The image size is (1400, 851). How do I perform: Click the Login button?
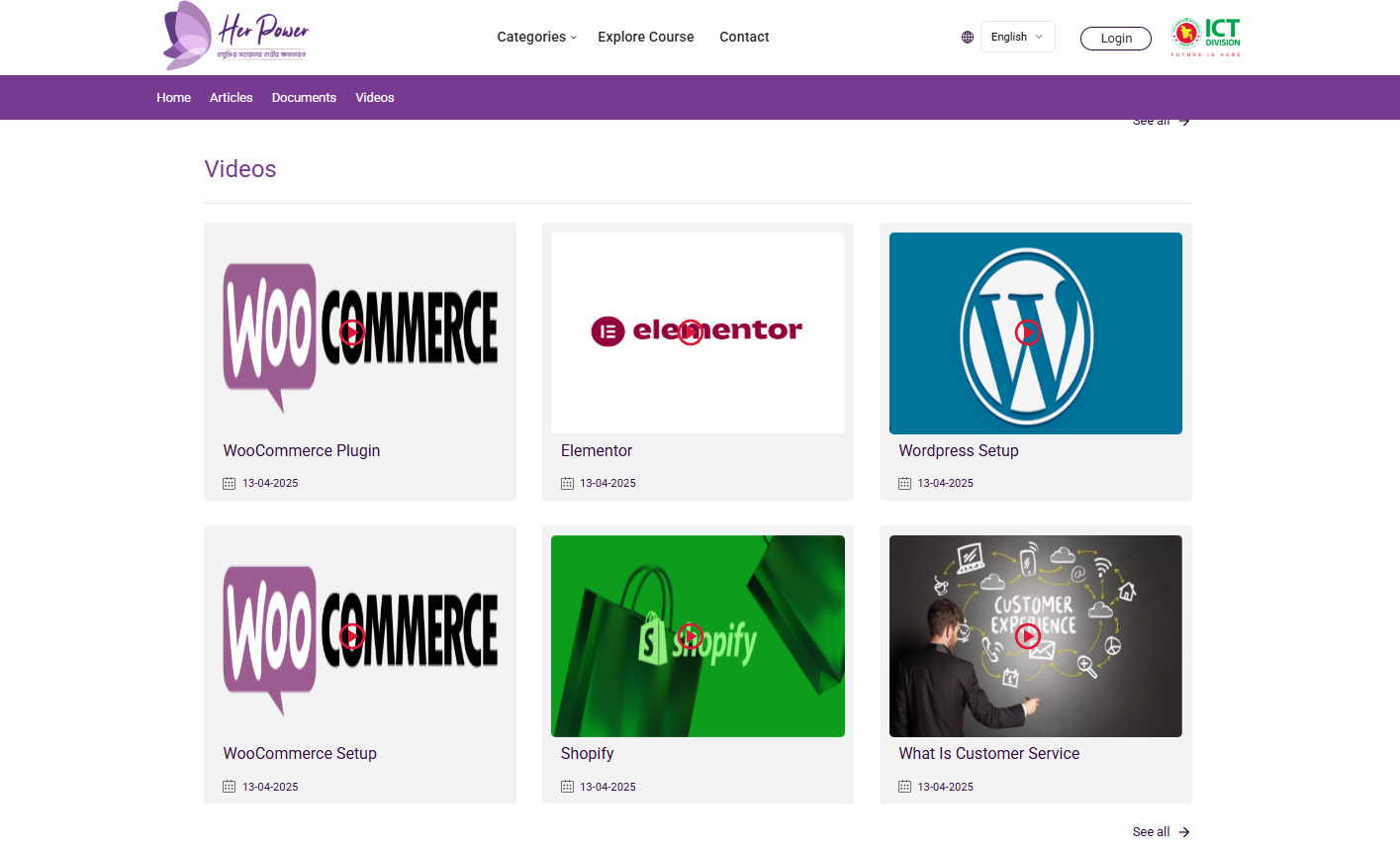pyautogui.click(x=1115, y=39)
